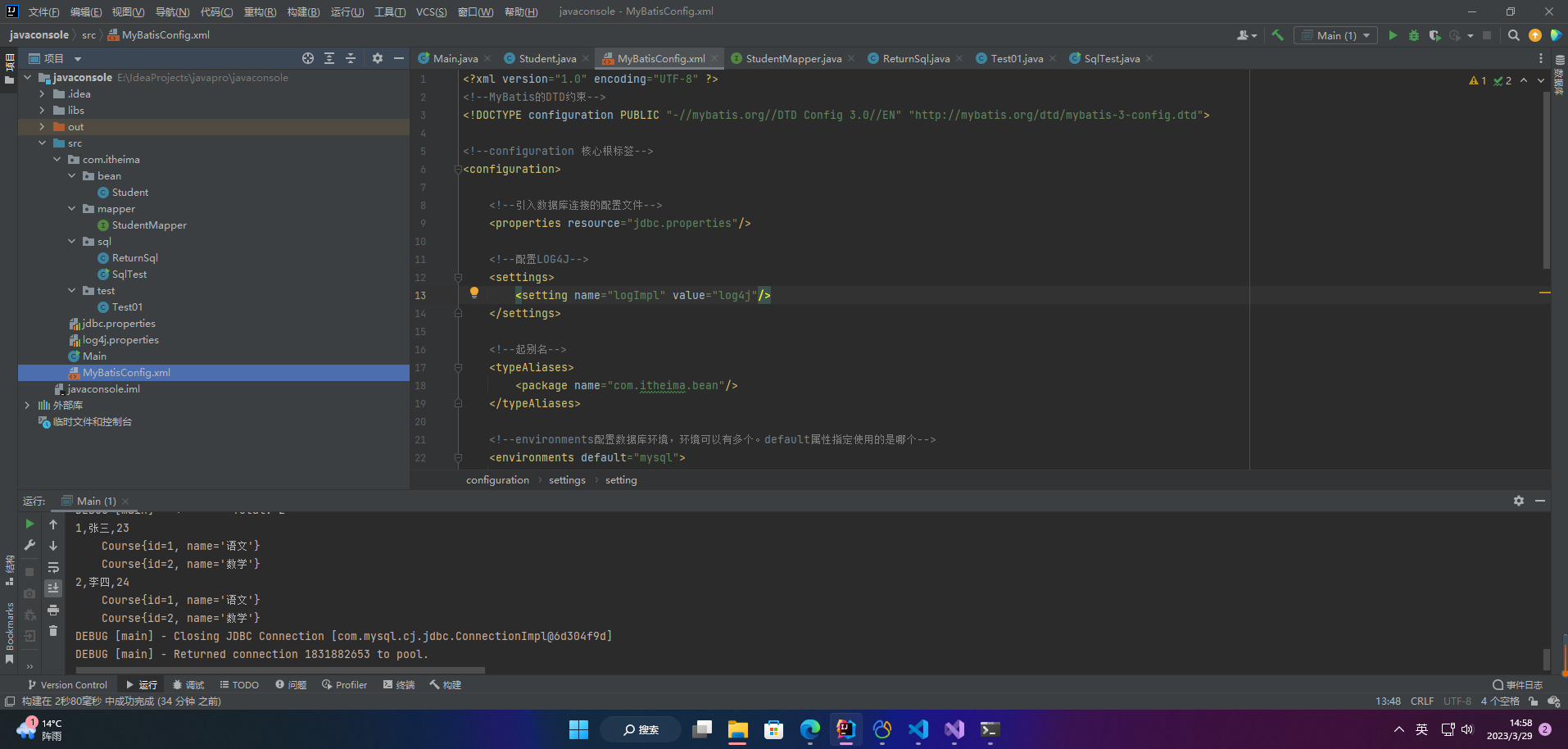Click the clear console trash icon
This screenshot has height=749, width=1568.
point(53,630)
